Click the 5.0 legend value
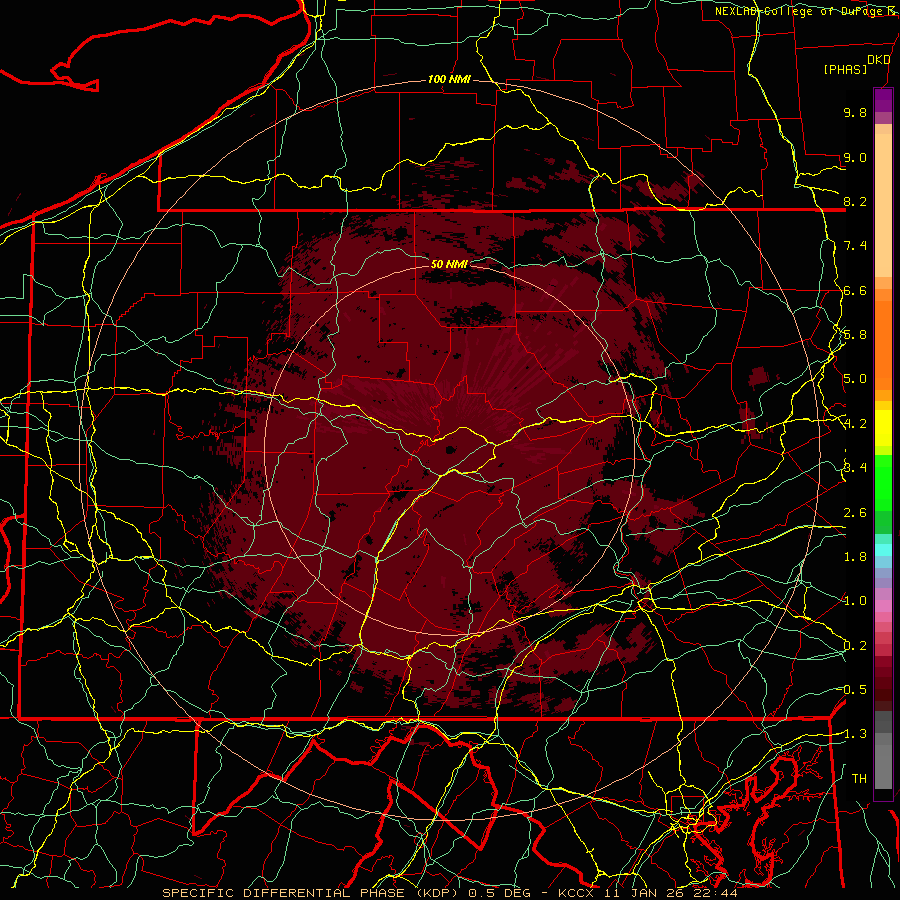Screen dimensions: 900x900 pos(855,379)
